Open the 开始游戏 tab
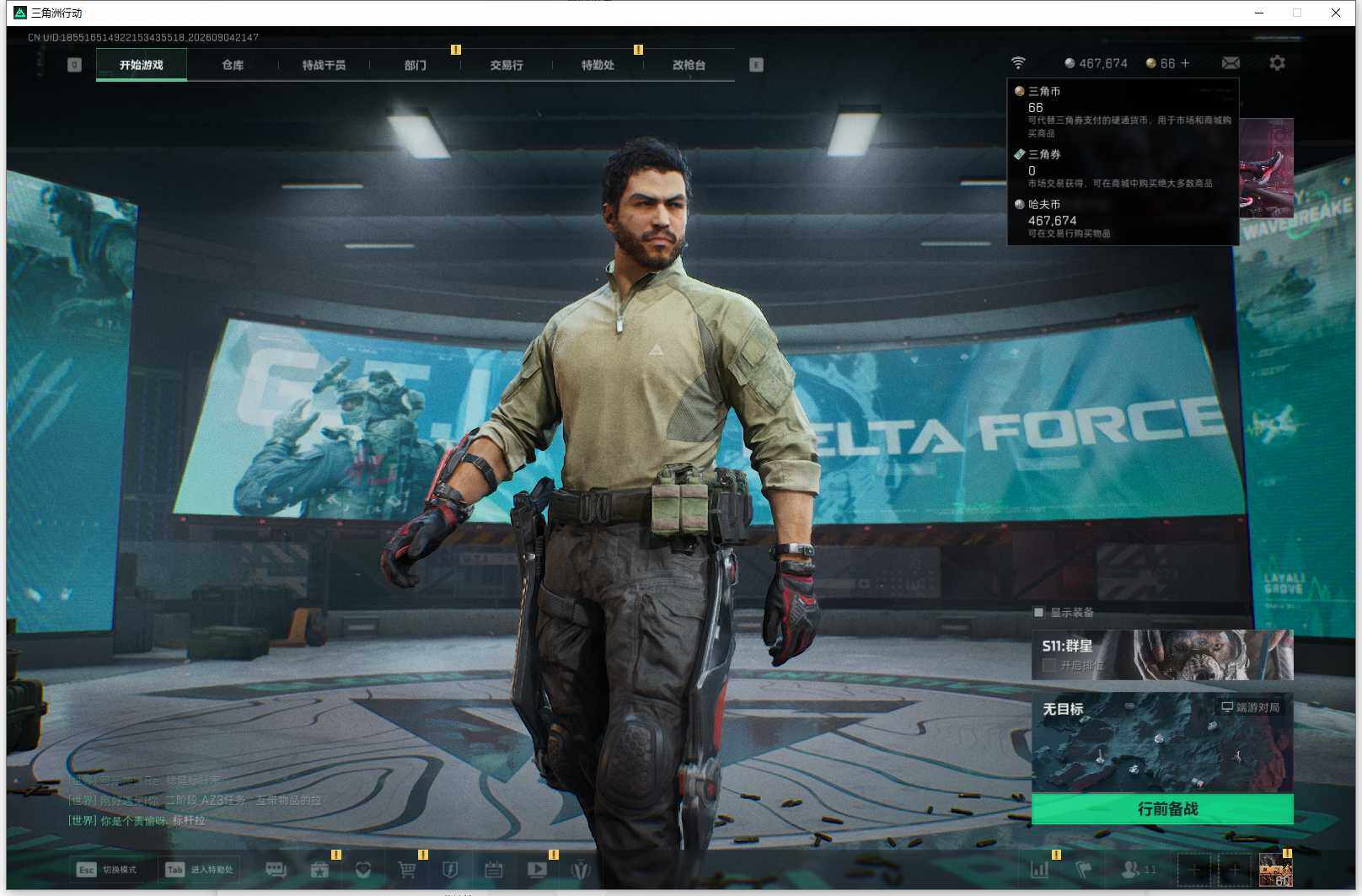Screen dimensions: 1362x896 142,65
